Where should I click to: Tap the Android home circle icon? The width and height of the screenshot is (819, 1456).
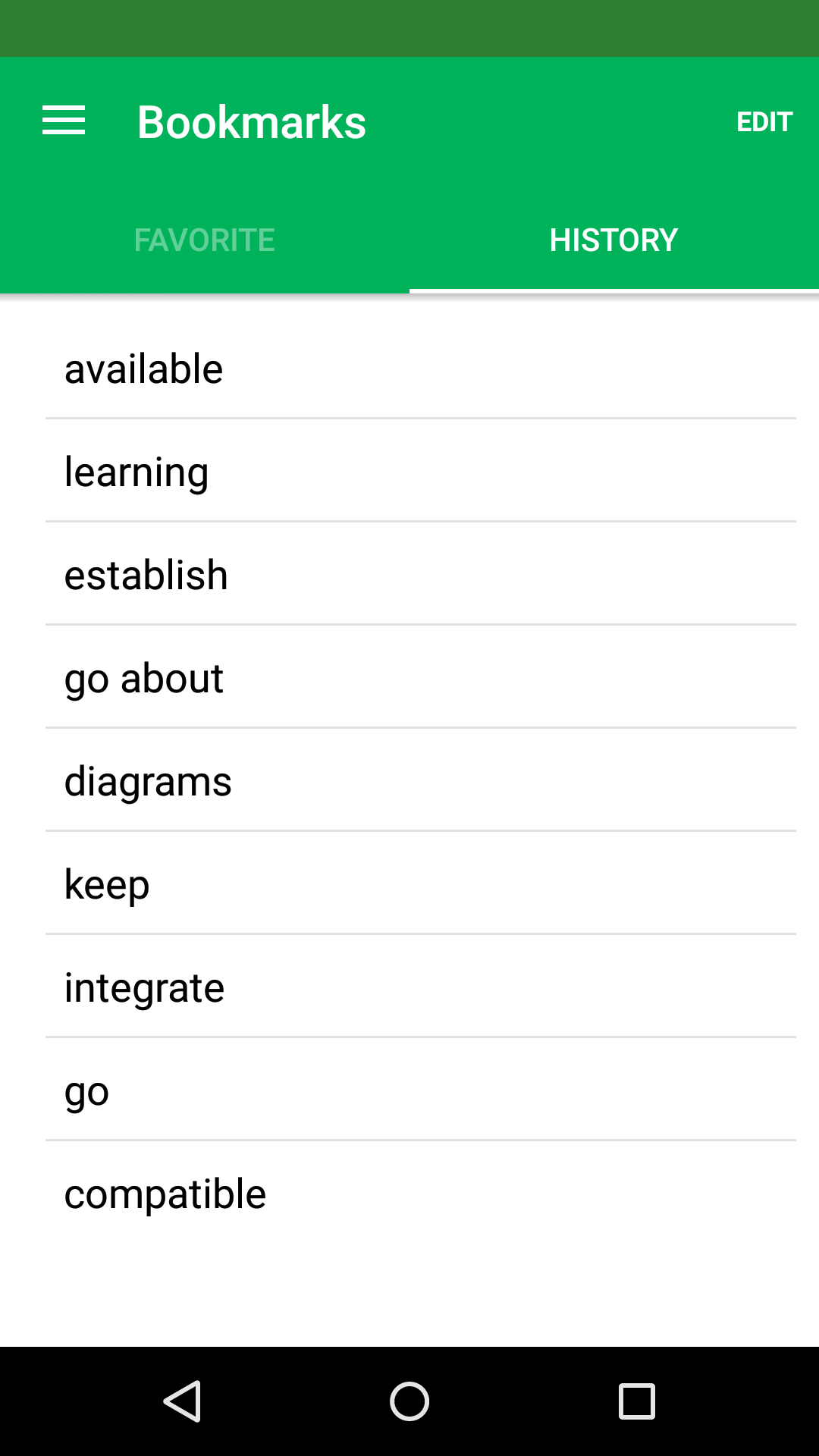point(409,1401)
